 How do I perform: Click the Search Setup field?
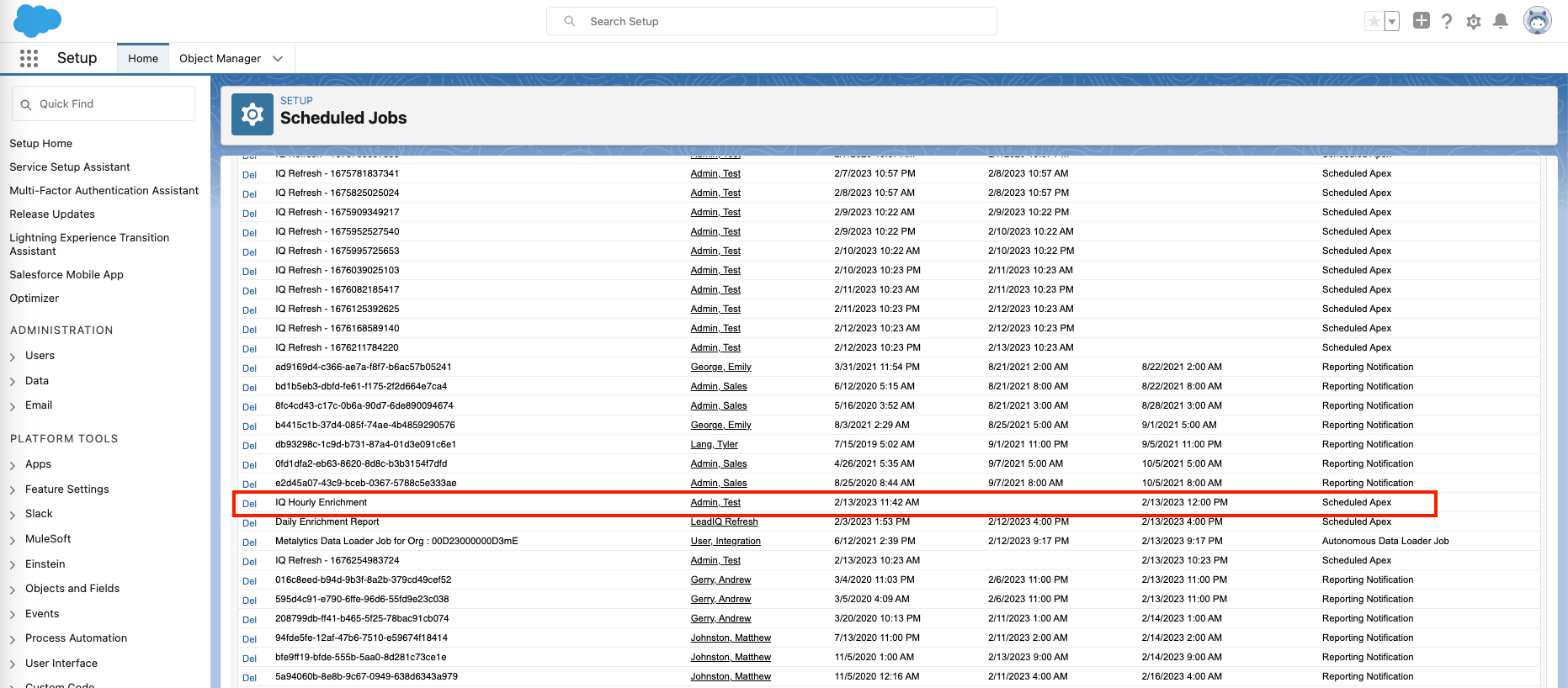(x=771, y=21)
